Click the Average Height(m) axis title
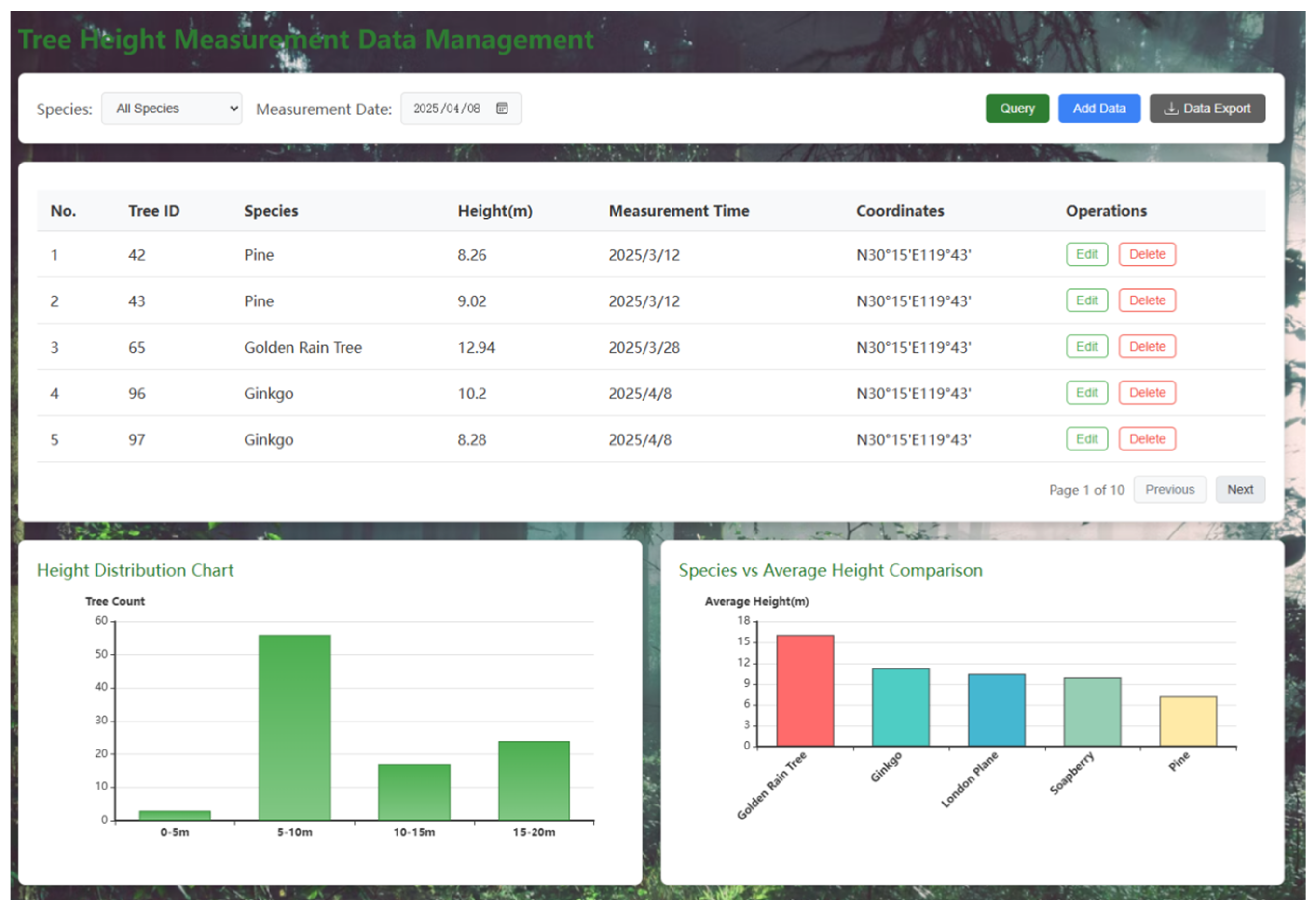Image resolution: width=1316 pixels, height=913 pixels. pos(756,601)
